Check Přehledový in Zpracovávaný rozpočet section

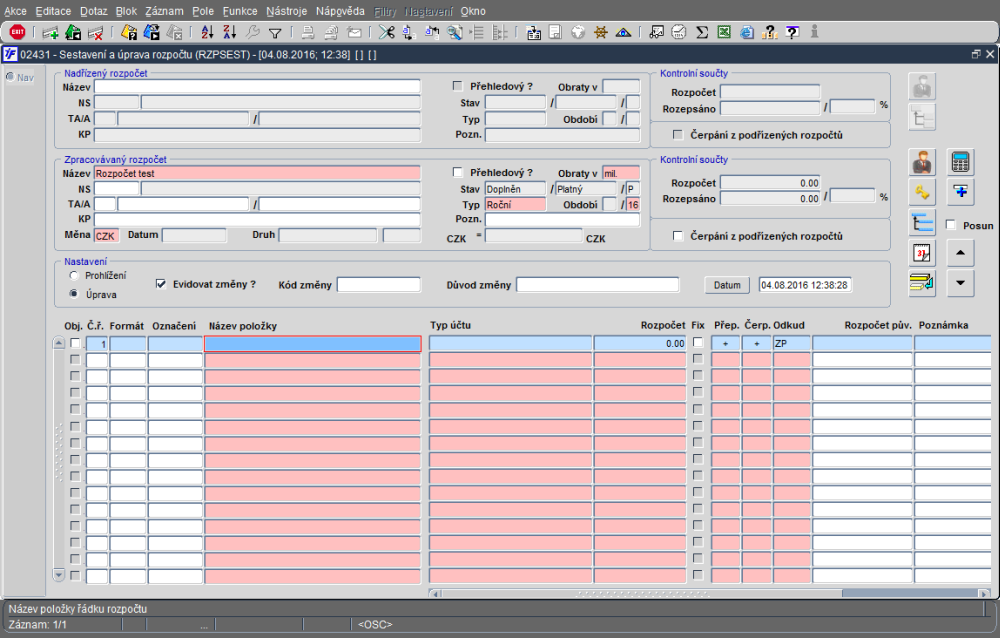(x=458, y=172)
